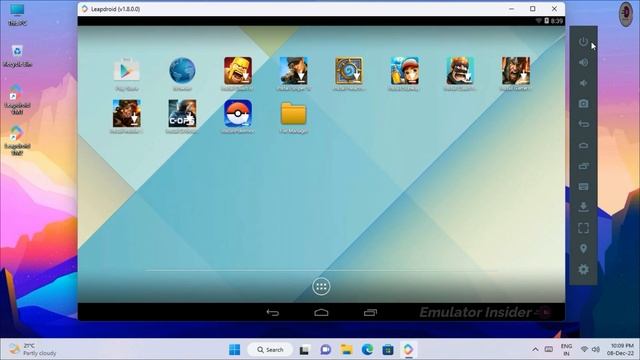Open the taskbar network tray icon
This screenshot has width=640, height=360.
(584, 349)
